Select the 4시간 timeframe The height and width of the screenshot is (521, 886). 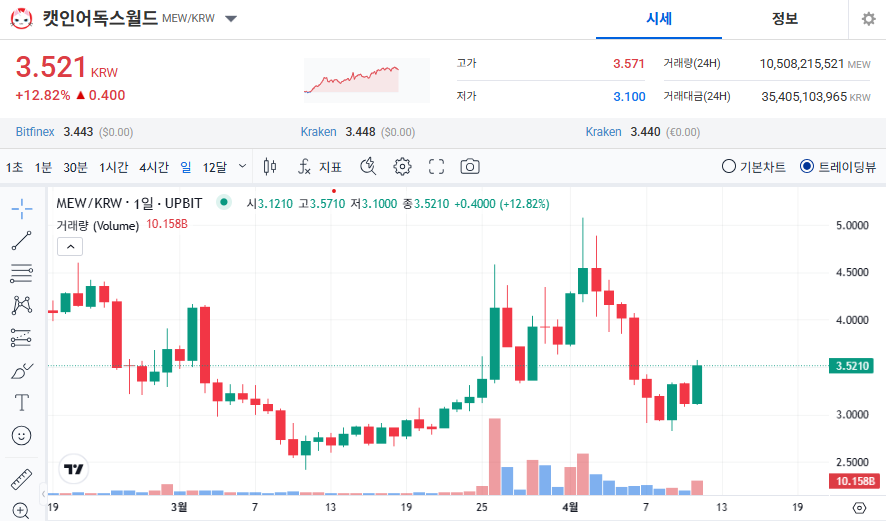(154, 167)
